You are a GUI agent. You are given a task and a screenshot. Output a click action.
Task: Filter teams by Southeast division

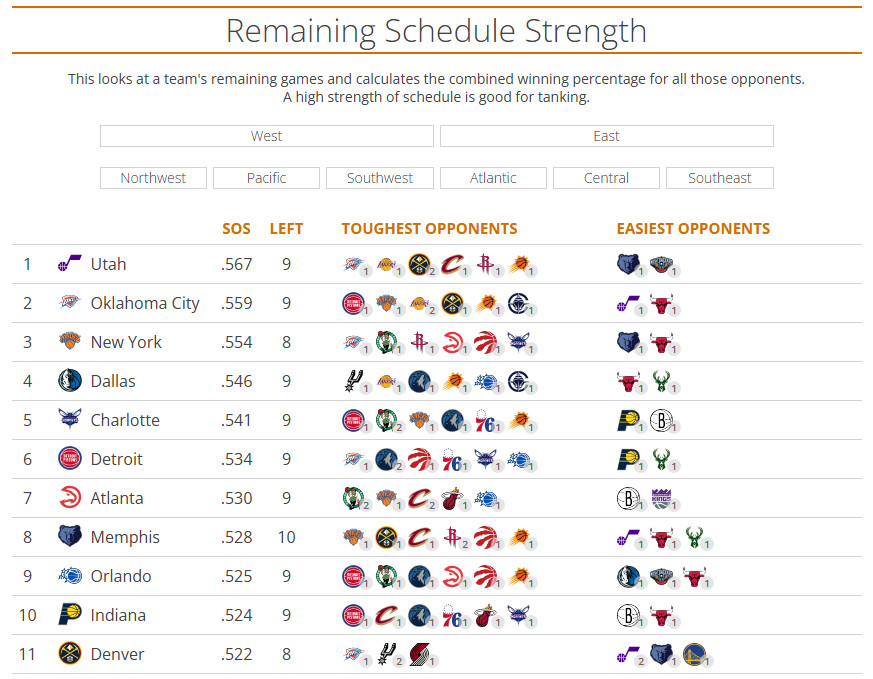719,178
